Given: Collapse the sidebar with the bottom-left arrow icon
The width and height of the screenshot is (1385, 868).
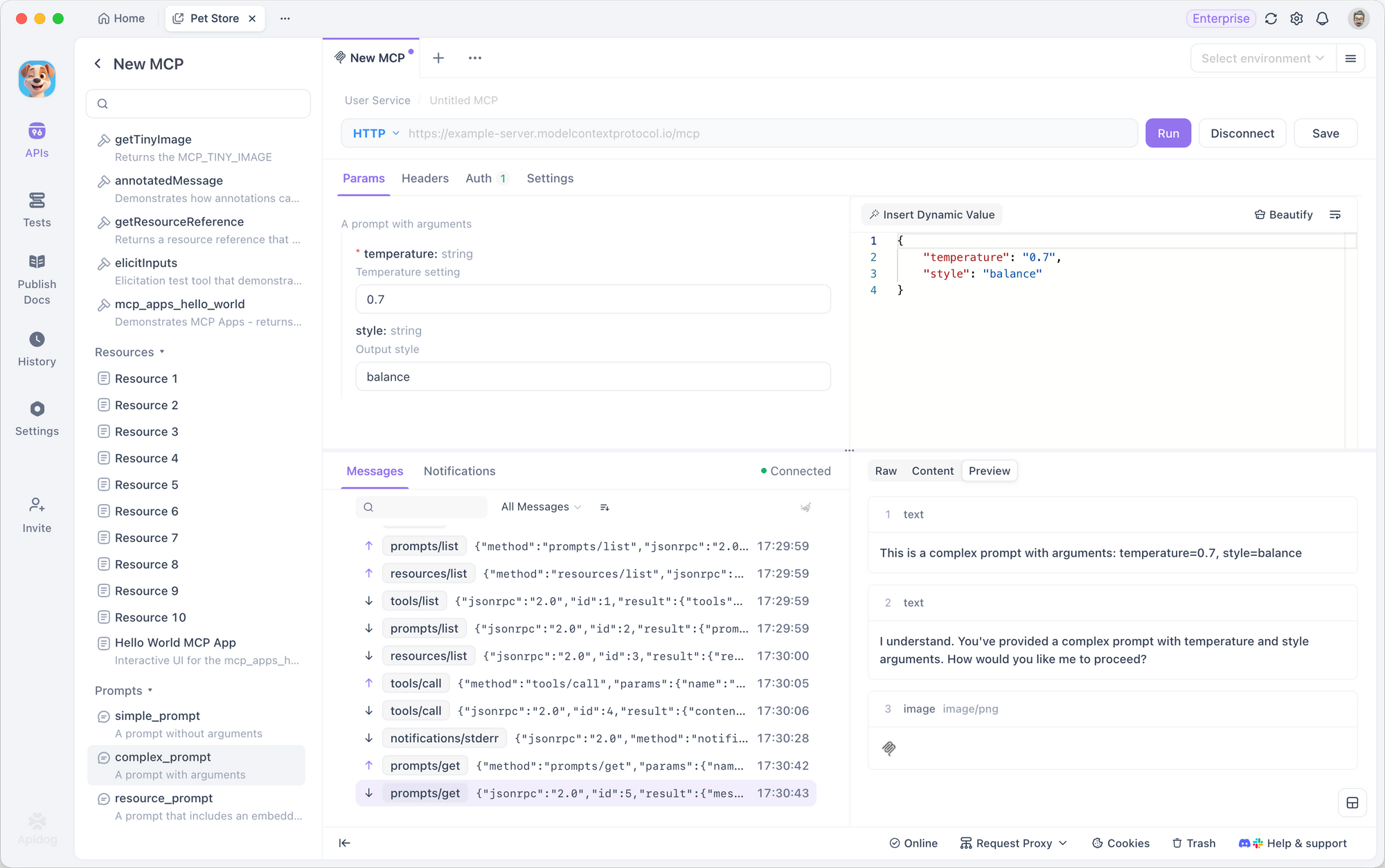Looking at the screenshot, I should coord(344,843).
